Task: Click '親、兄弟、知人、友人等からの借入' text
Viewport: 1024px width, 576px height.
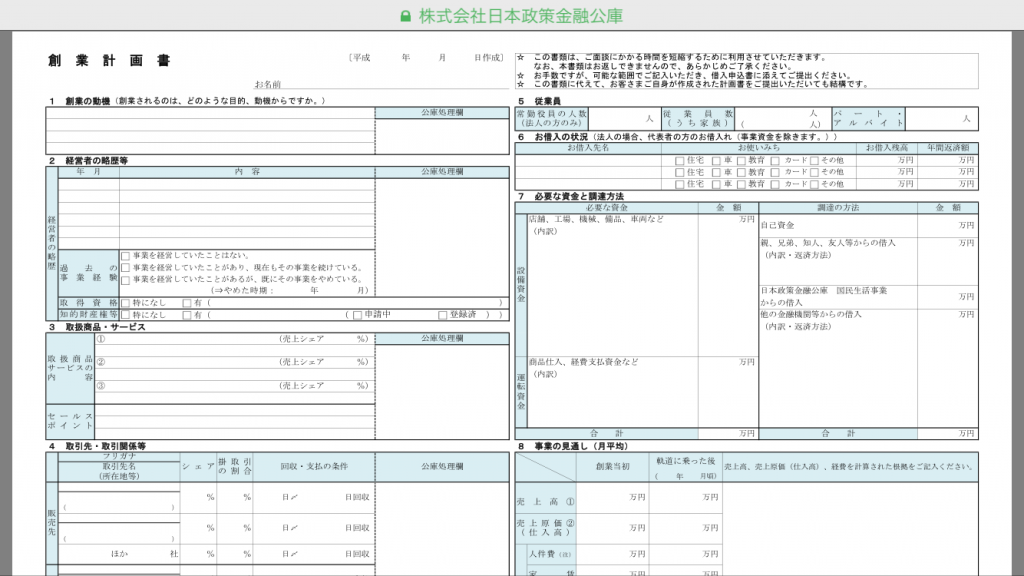Action: click(828, 243)
